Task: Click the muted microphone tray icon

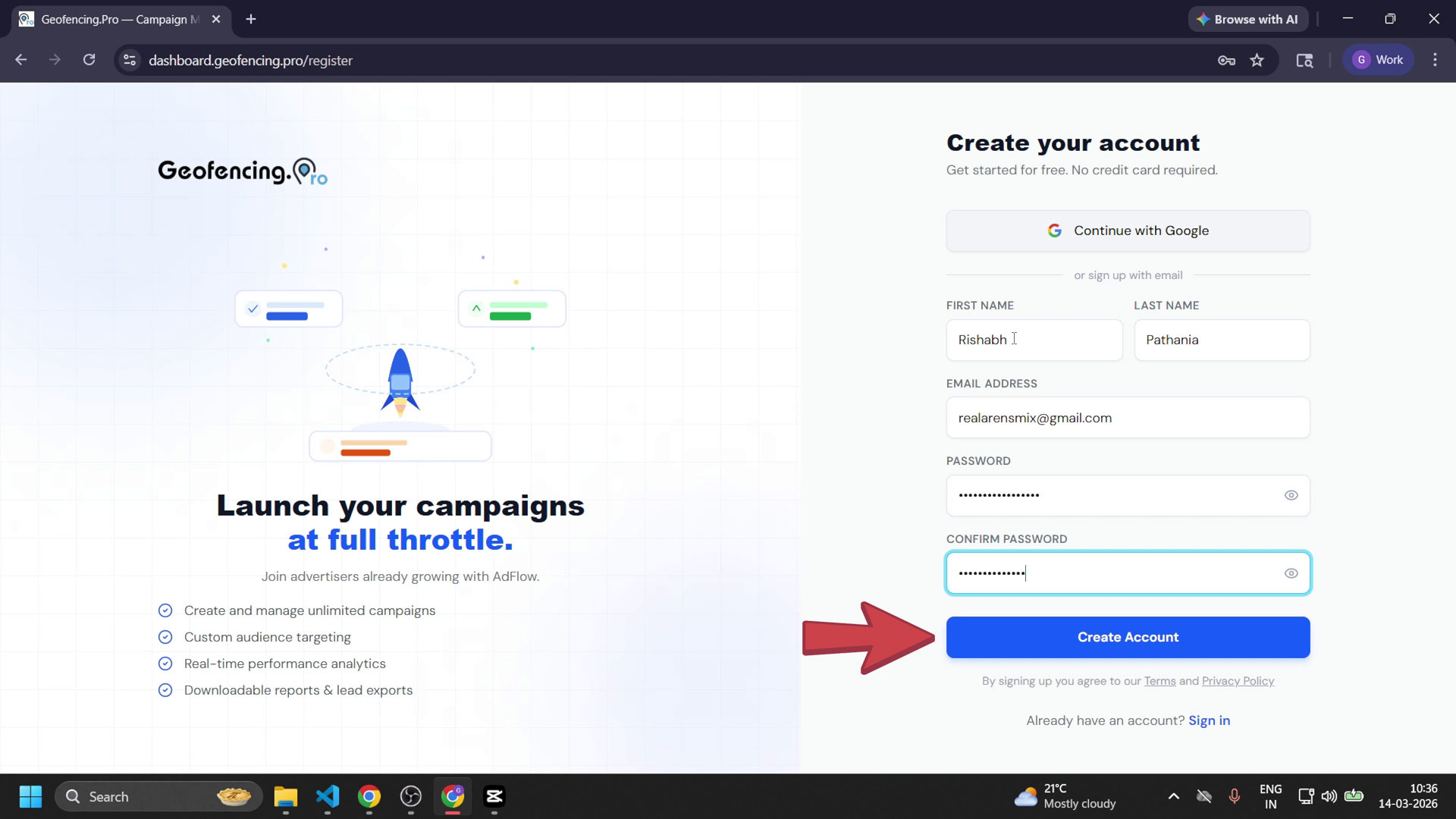Action: (x=1235, y=795)
